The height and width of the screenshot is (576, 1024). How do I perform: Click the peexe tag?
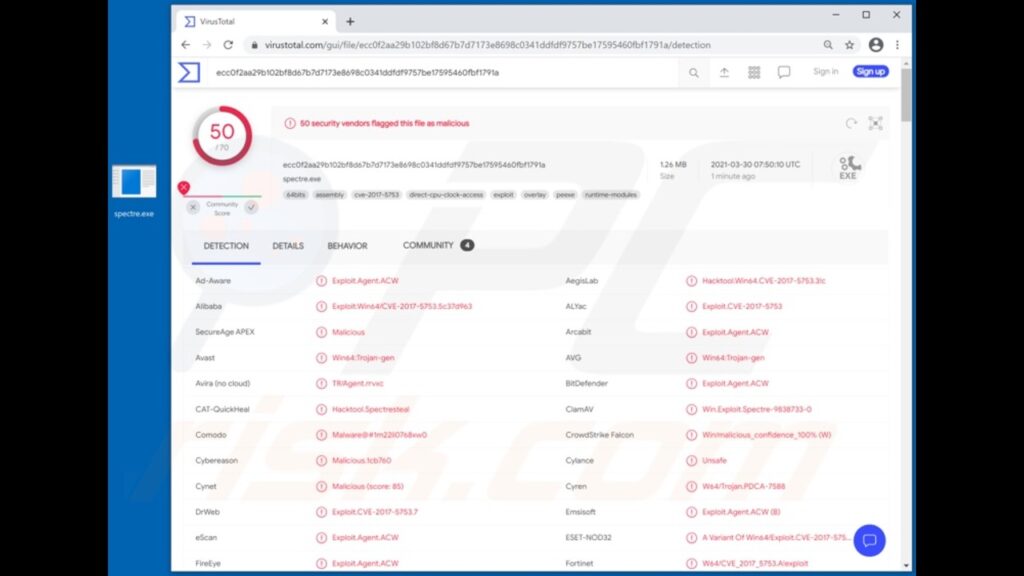coord(565,195)
